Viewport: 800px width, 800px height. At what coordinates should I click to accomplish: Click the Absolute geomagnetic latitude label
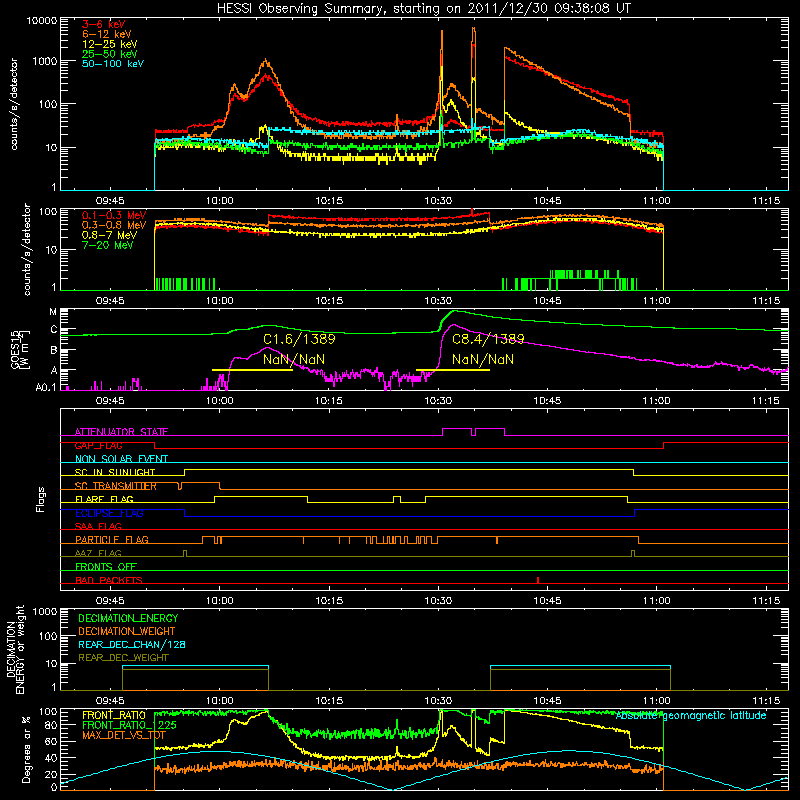click(x=691, y=715)
